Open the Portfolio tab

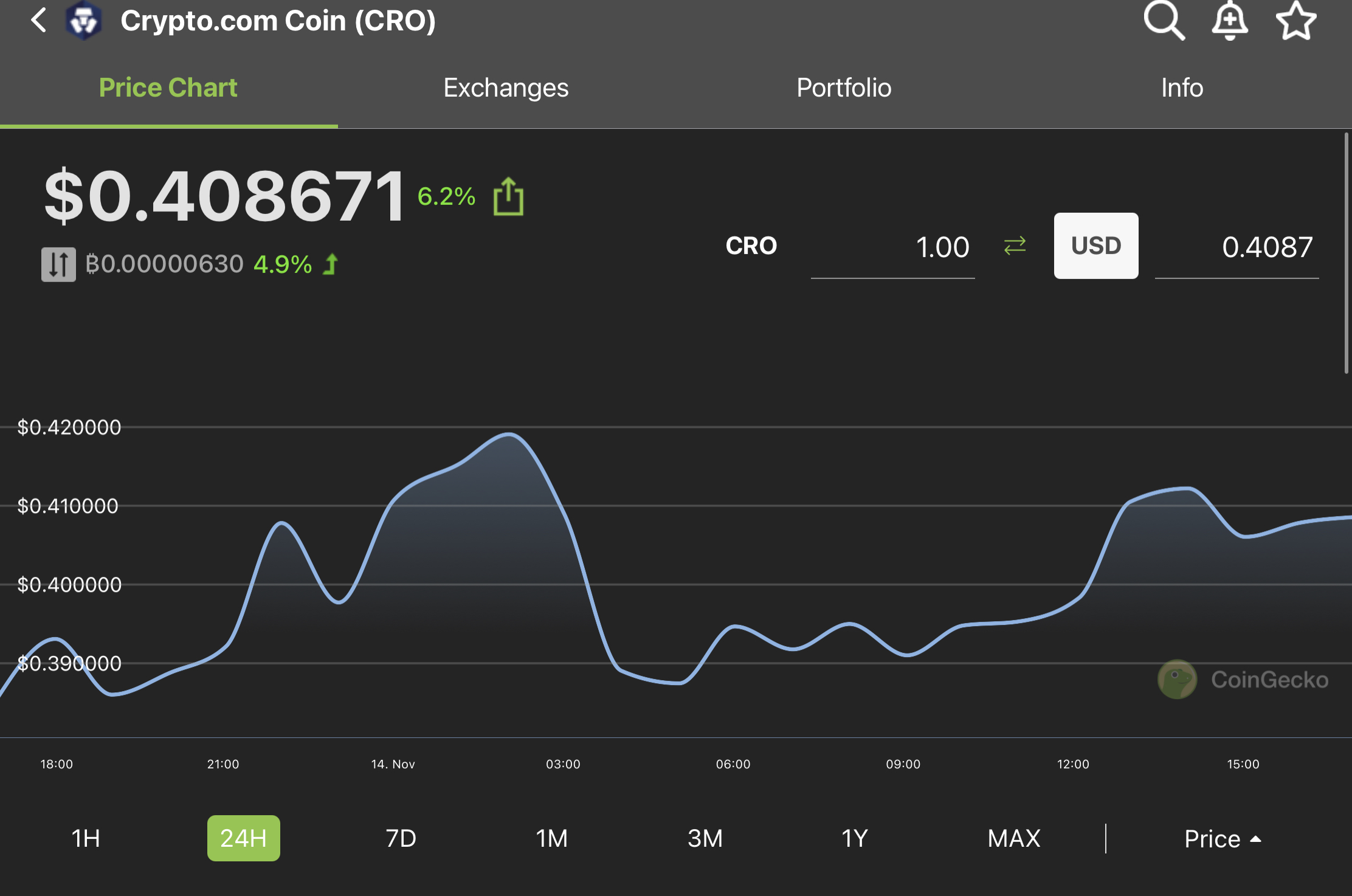pyautogui.click(x=844, y=88)
